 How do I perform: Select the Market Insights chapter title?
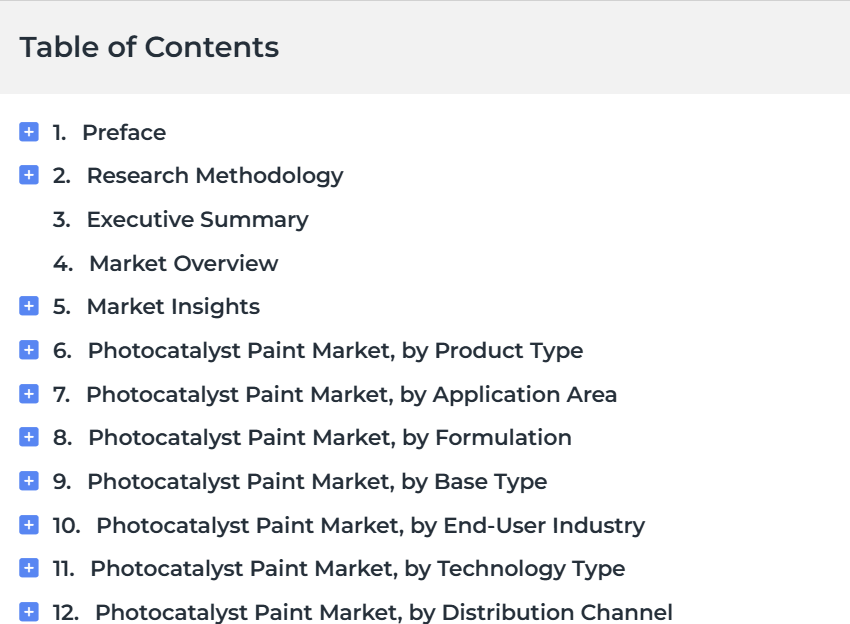click(173, 307)
